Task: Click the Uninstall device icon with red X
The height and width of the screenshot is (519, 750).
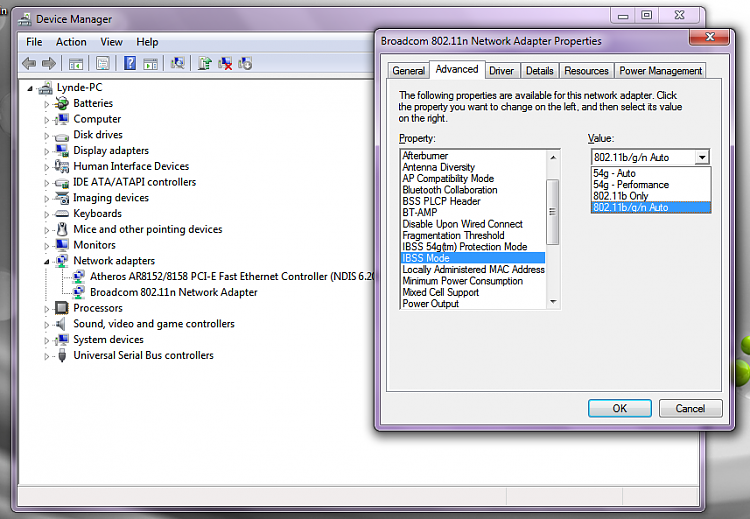Action: pyautogui.click(x=226, y=63)
